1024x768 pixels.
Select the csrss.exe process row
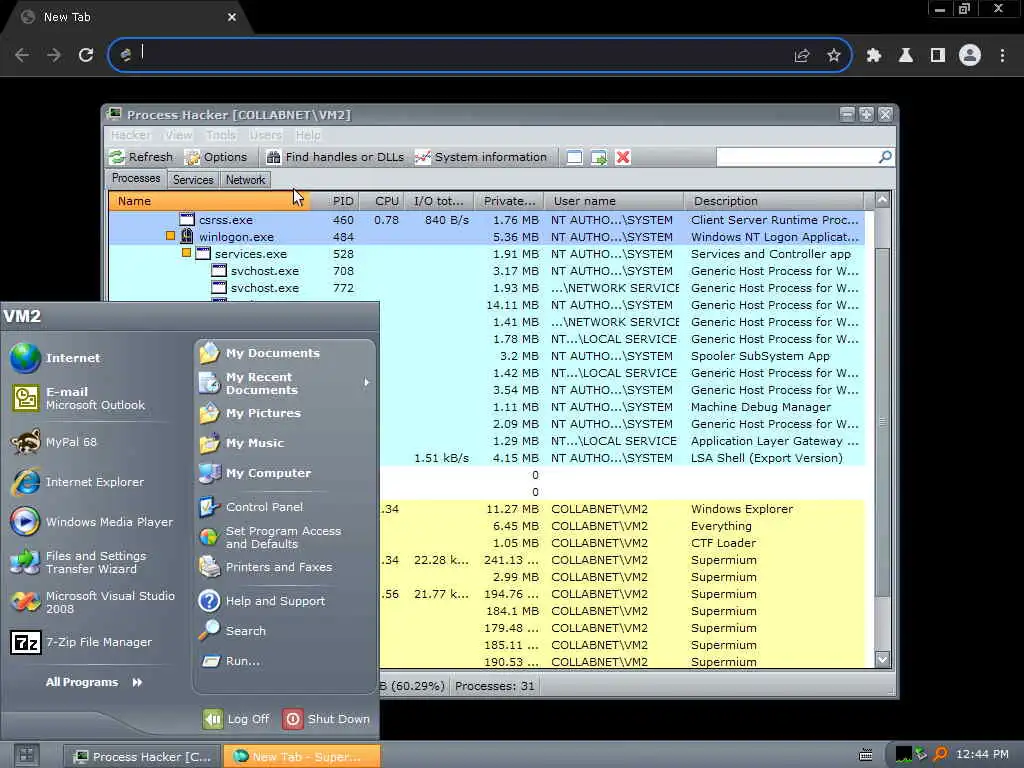(x=487, y=220)
